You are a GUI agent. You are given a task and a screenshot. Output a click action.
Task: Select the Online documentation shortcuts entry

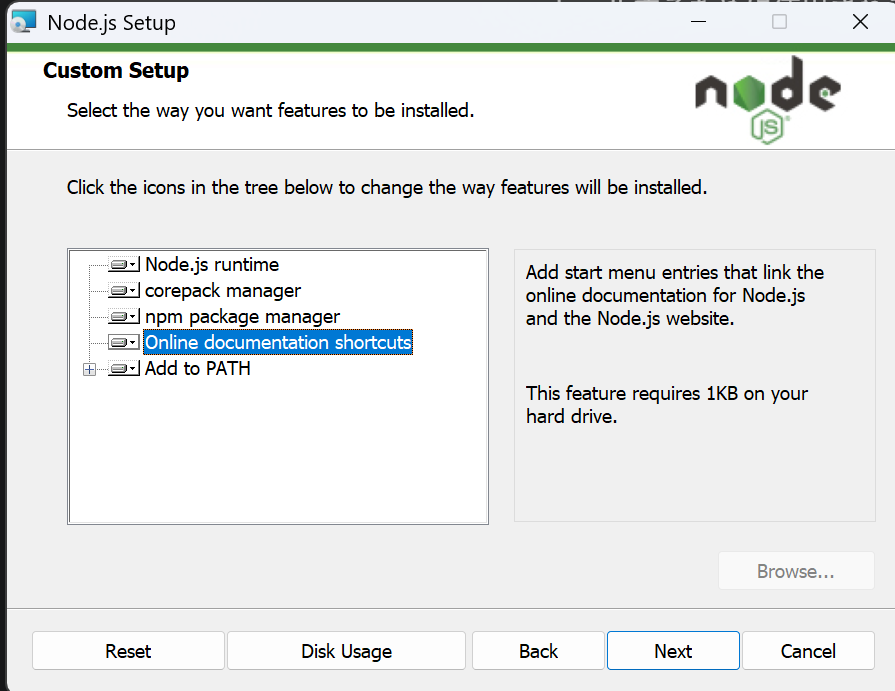point(278,343)
